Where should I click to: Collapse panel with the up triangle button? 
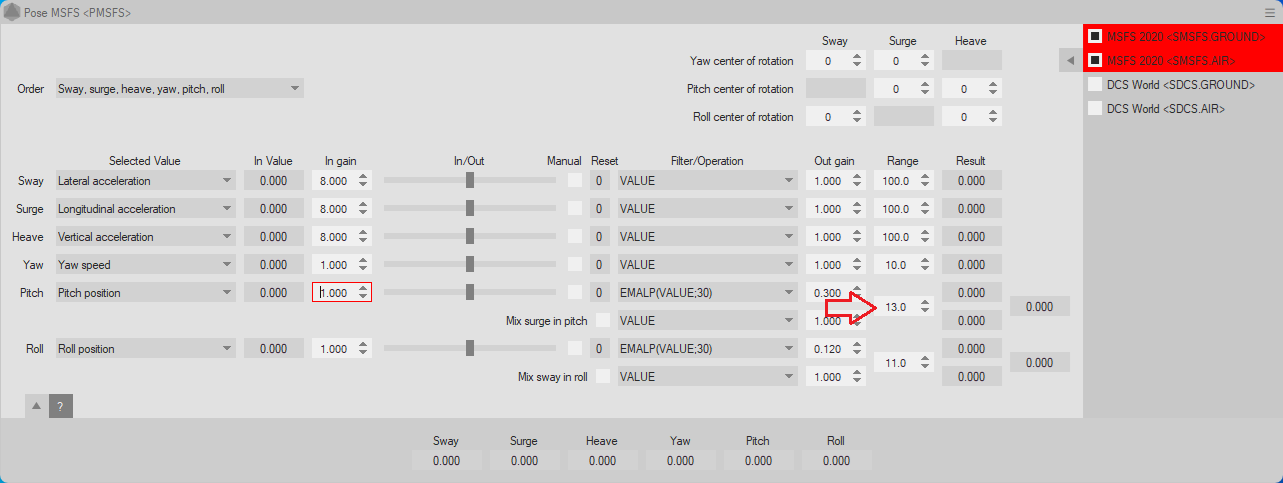[36, 406]
